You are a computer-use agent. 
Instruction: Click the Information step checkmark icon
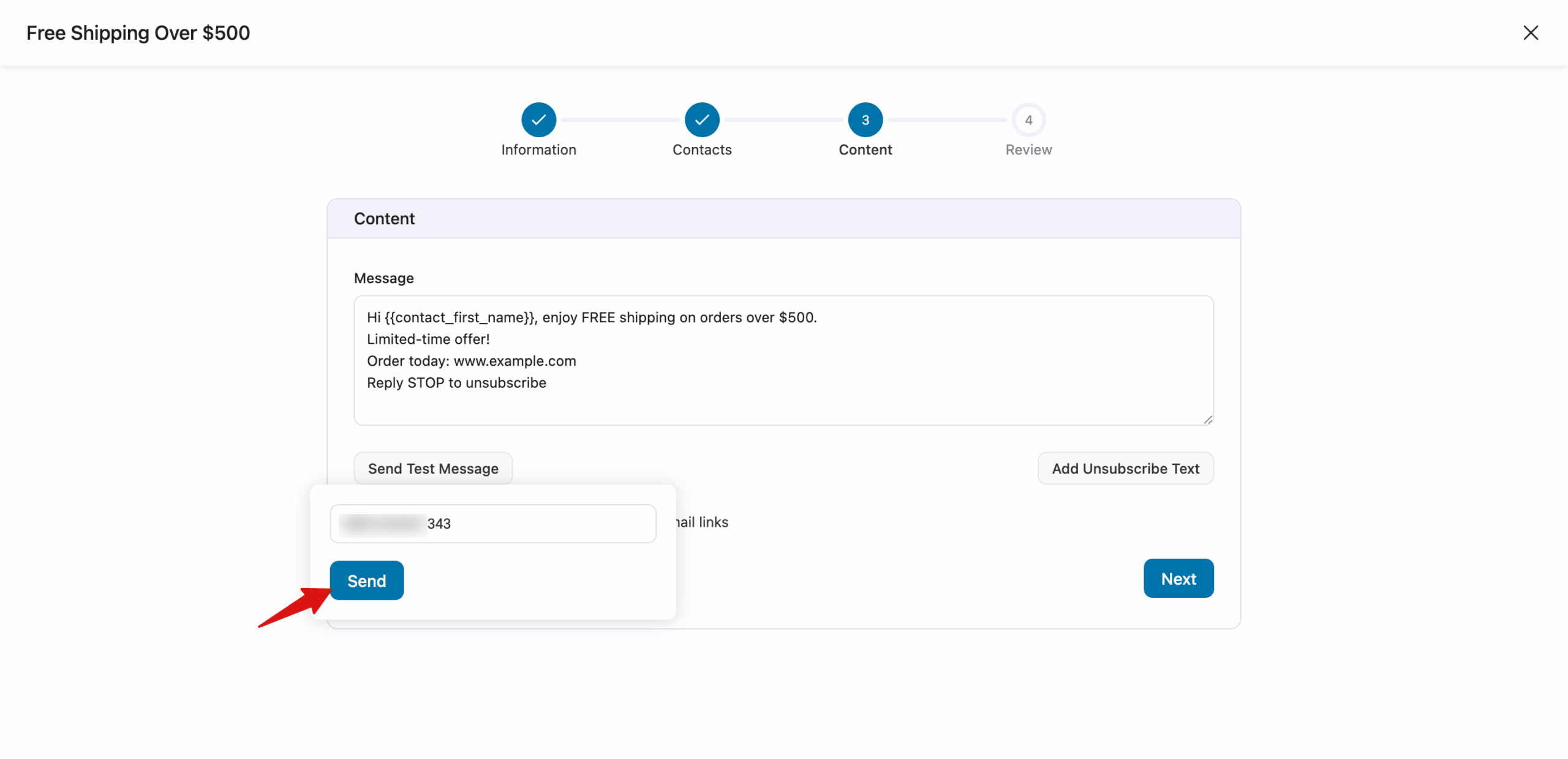pyautogui.click(x=538, y=119)
